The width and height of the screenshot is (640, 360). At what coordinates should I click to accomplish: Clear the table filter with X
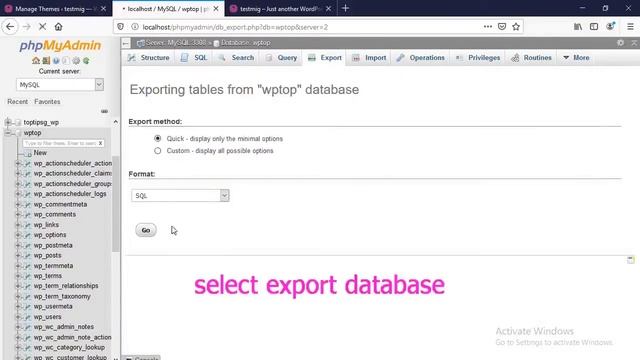(x=100, y=143)
